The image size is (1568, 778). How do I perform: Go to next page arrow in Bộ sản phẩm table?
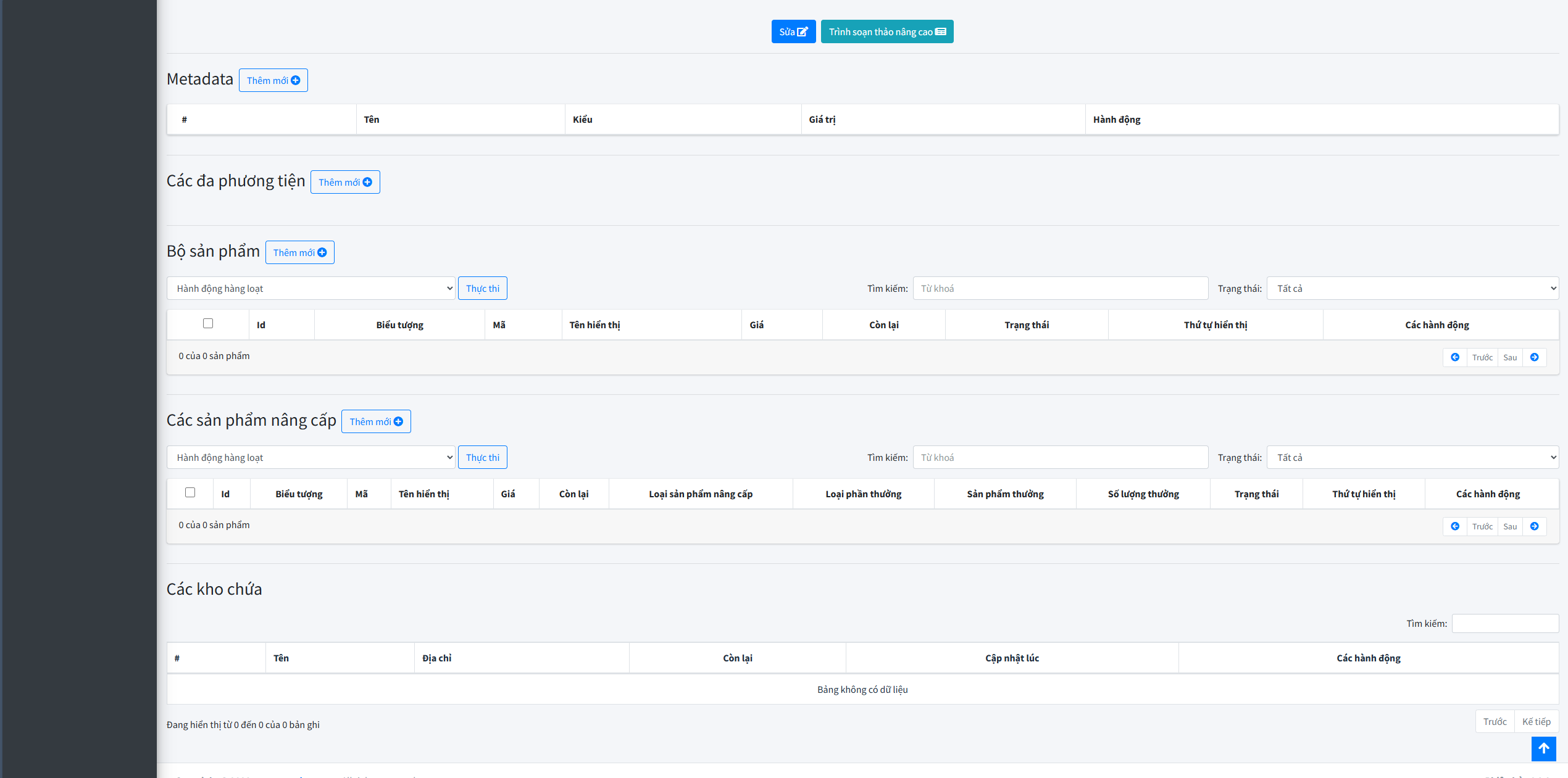[x=1534, y=357]
